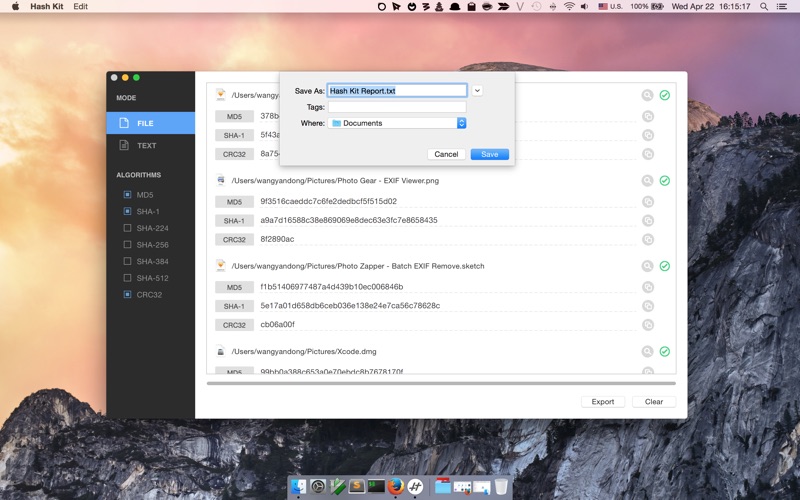
Task: Copy CRC32 value cb06a00f
Action: [x=648, y=325]
